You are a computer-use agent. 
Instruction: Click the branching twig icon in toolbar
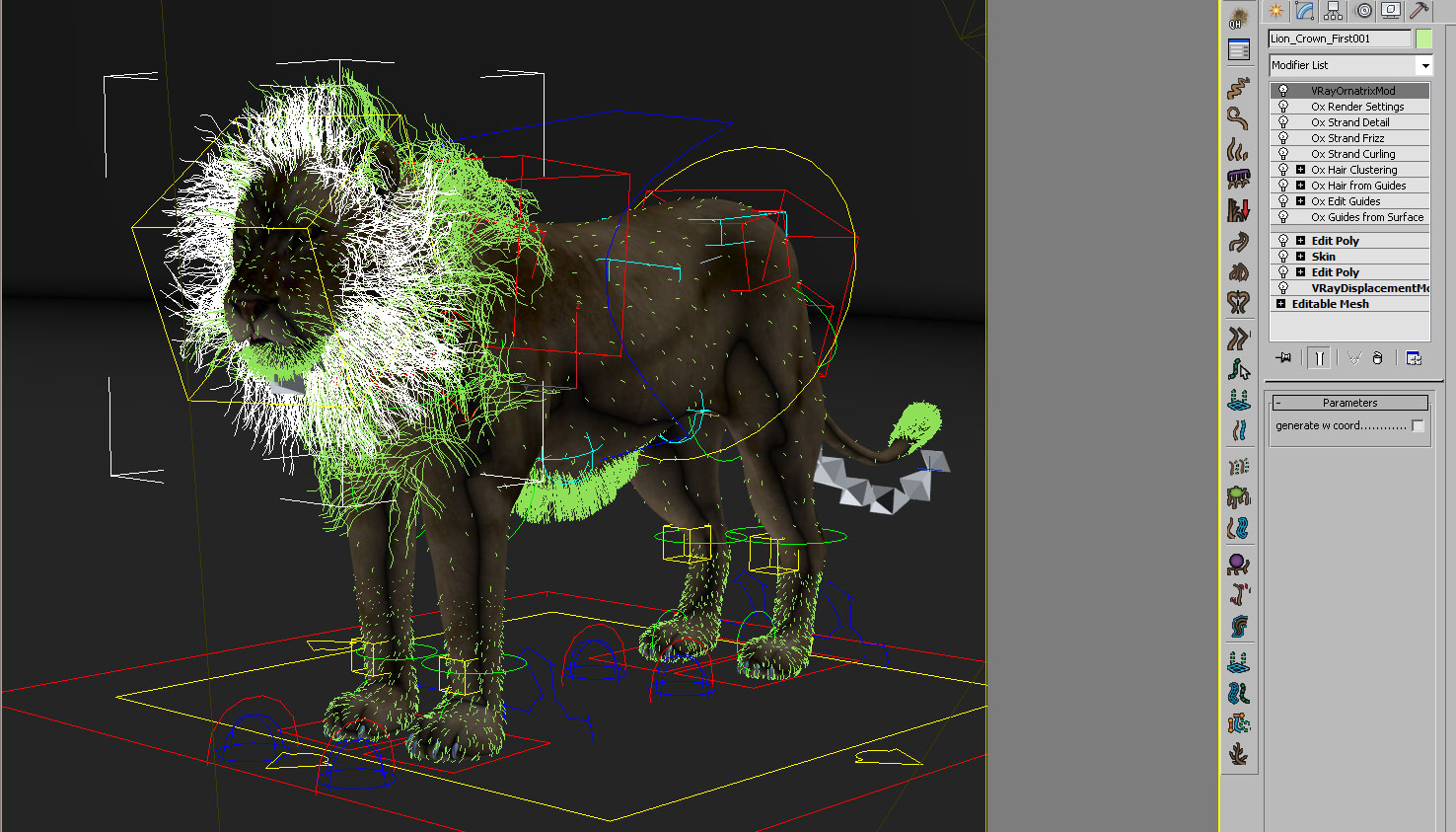point(1239,755)
